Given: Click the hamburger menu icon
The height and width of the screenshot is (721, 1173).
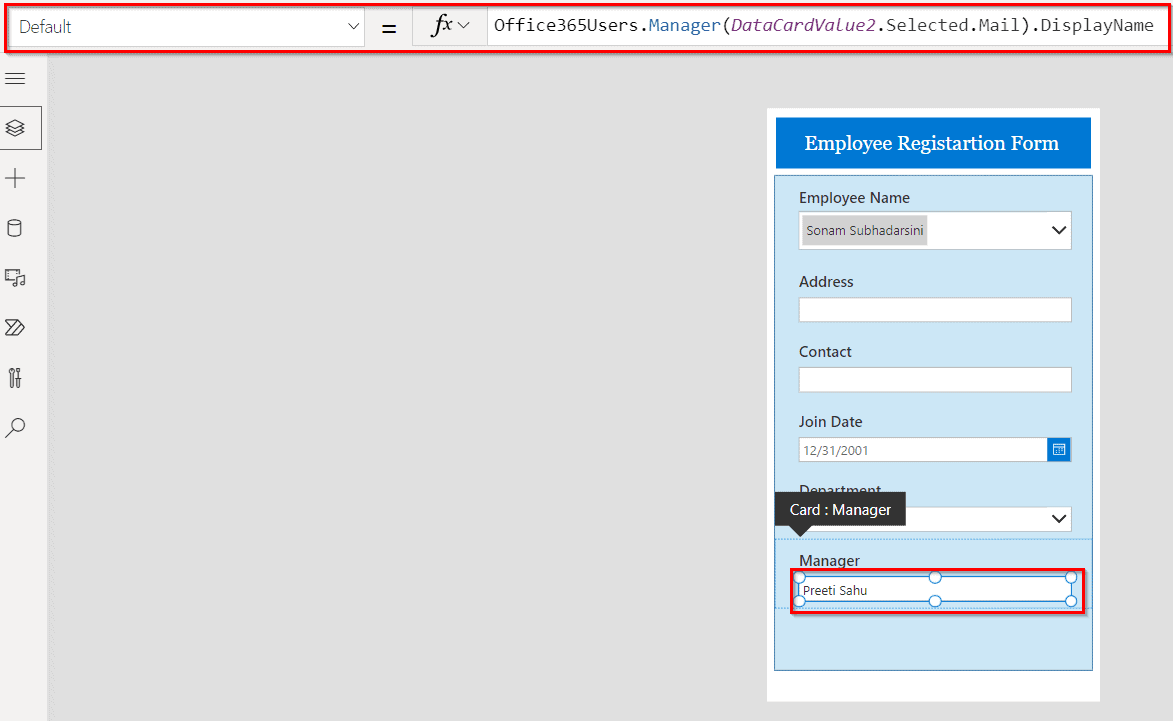Looking at the screenshot, I should coord(20,78).
